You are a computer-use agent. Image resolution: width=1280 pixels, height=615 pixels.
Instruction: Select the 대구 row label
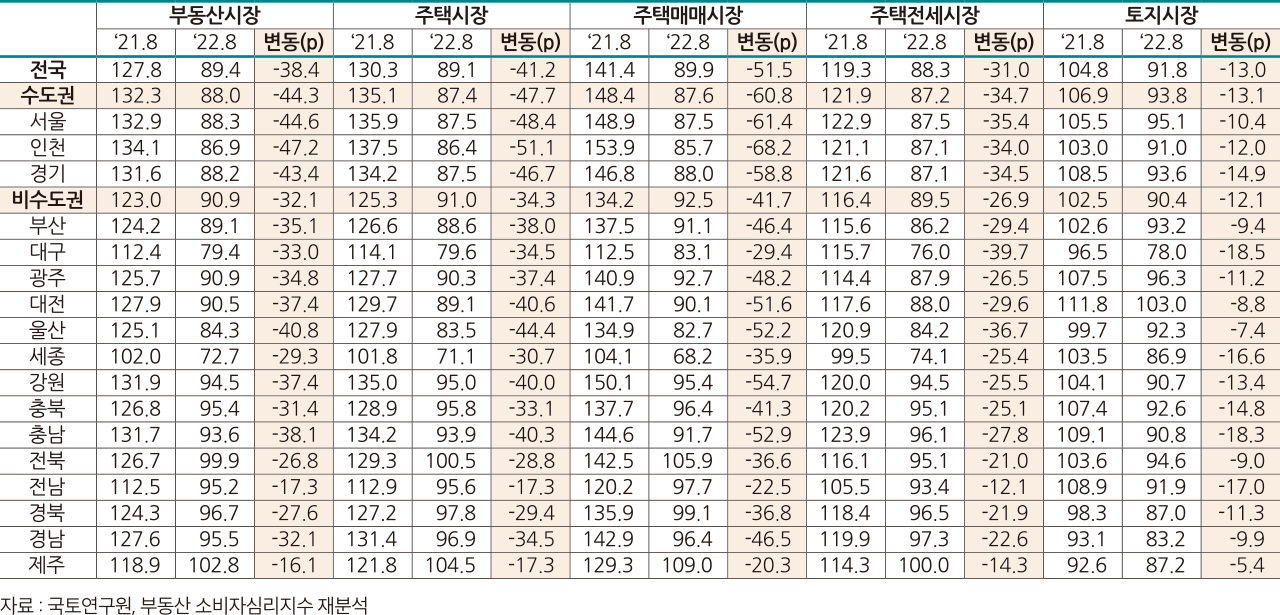coord(48,252)
